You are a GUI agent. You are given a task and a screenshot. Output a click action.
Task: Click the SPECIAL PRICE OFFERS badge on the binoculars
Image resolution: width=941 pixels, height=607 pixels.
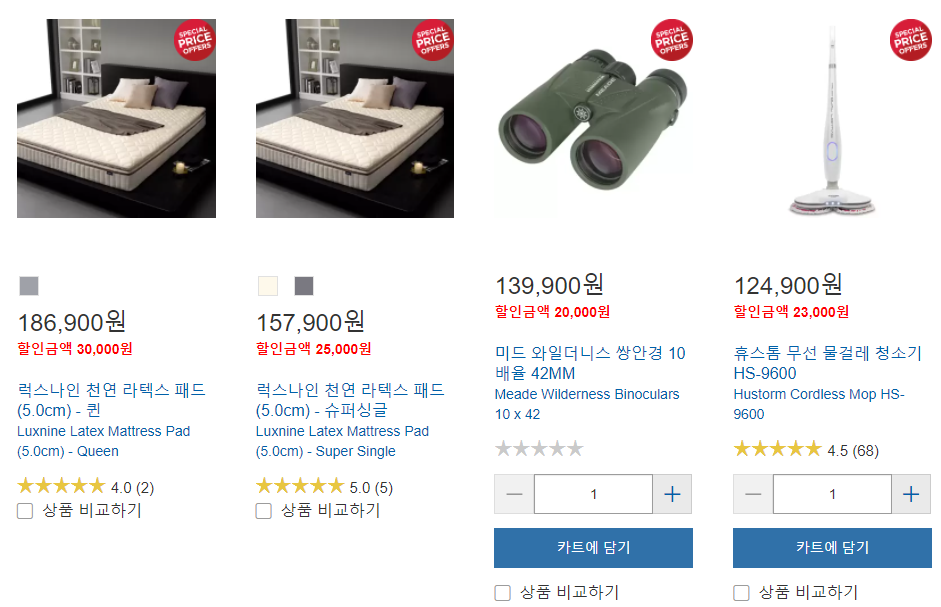674,40
